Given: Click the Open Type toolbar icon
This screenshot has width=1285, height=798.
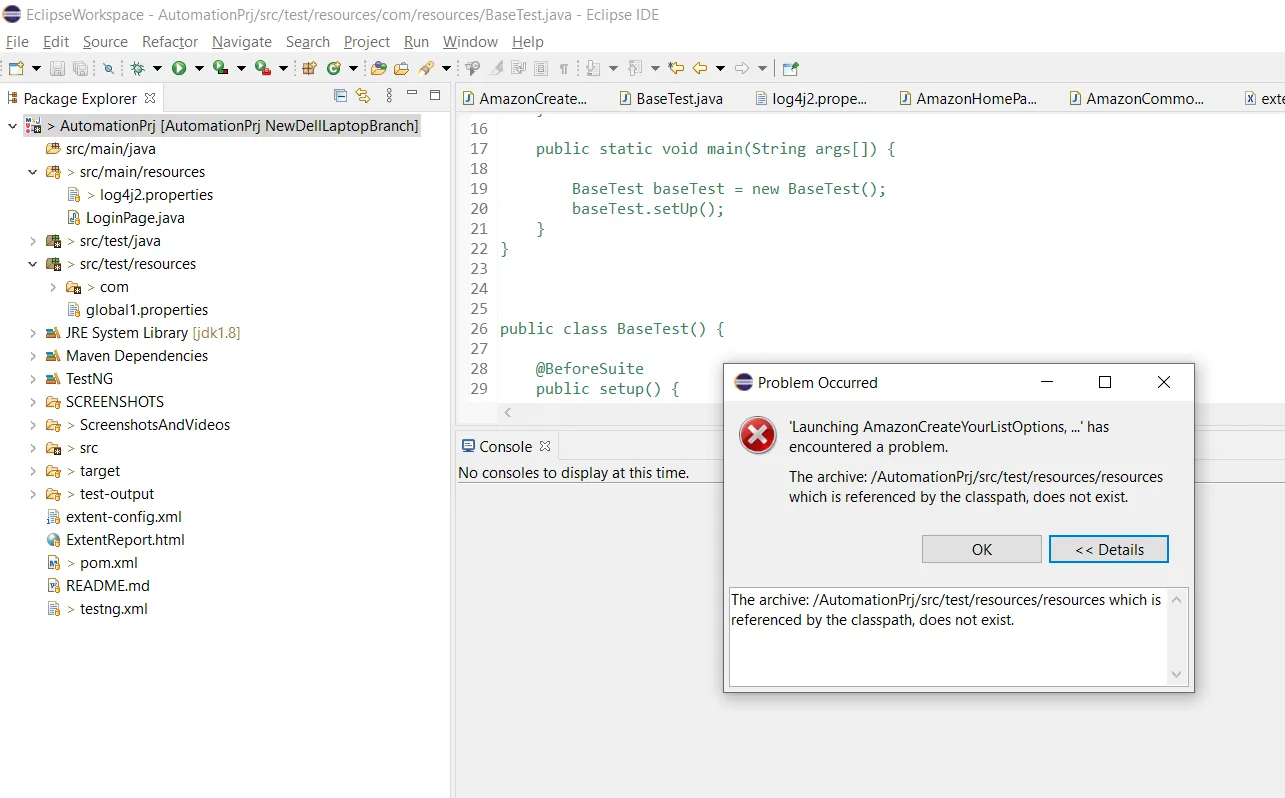Looking at the screenshot, I should click(378, 68).
